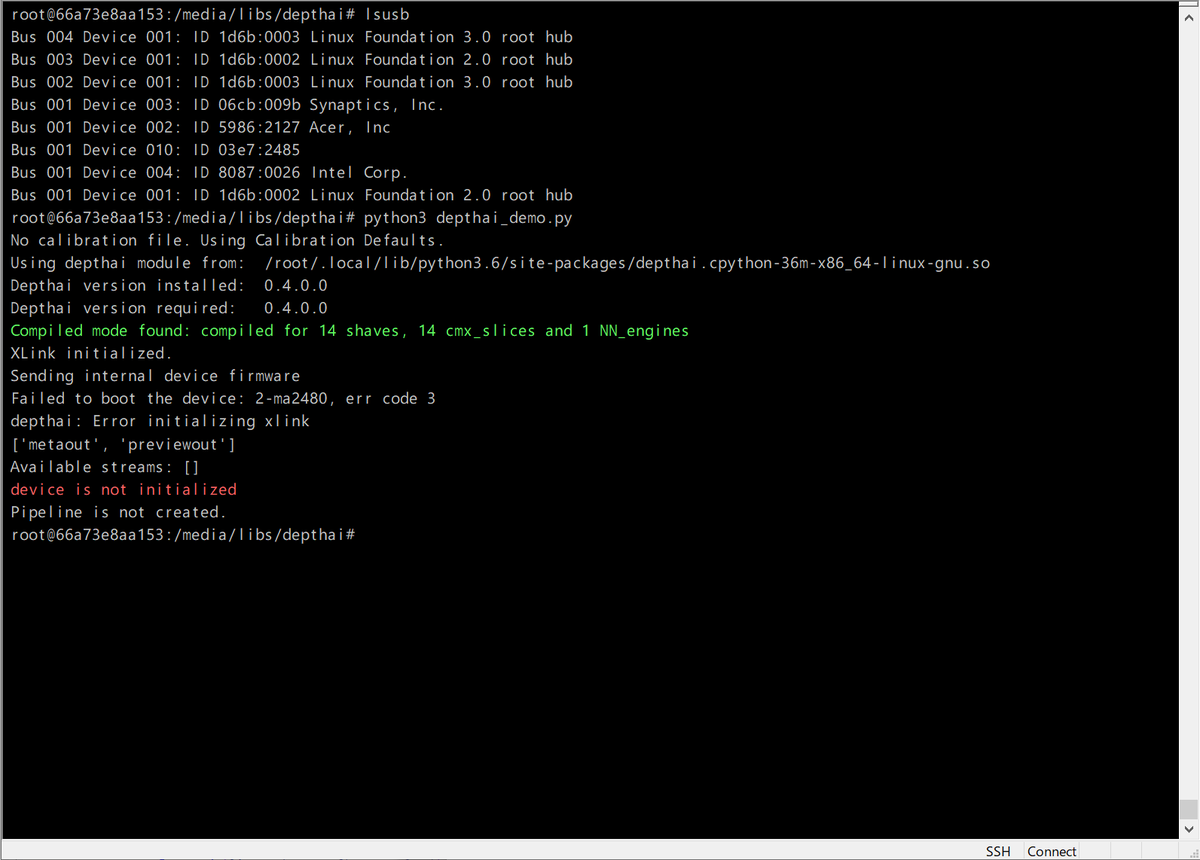Click the SSH label to change connection protocol

pos(997,851)
